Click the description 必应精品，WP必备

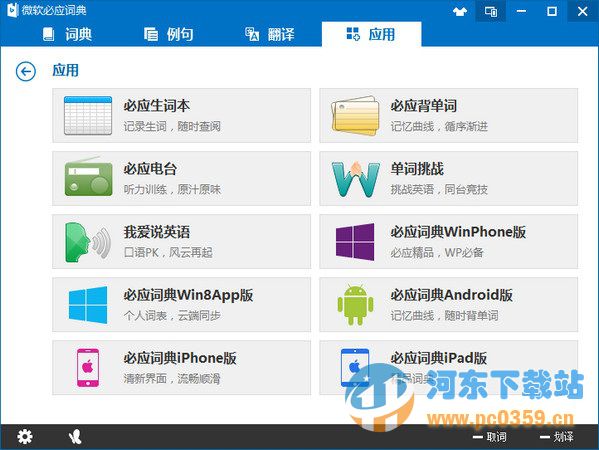coord(437,252)
